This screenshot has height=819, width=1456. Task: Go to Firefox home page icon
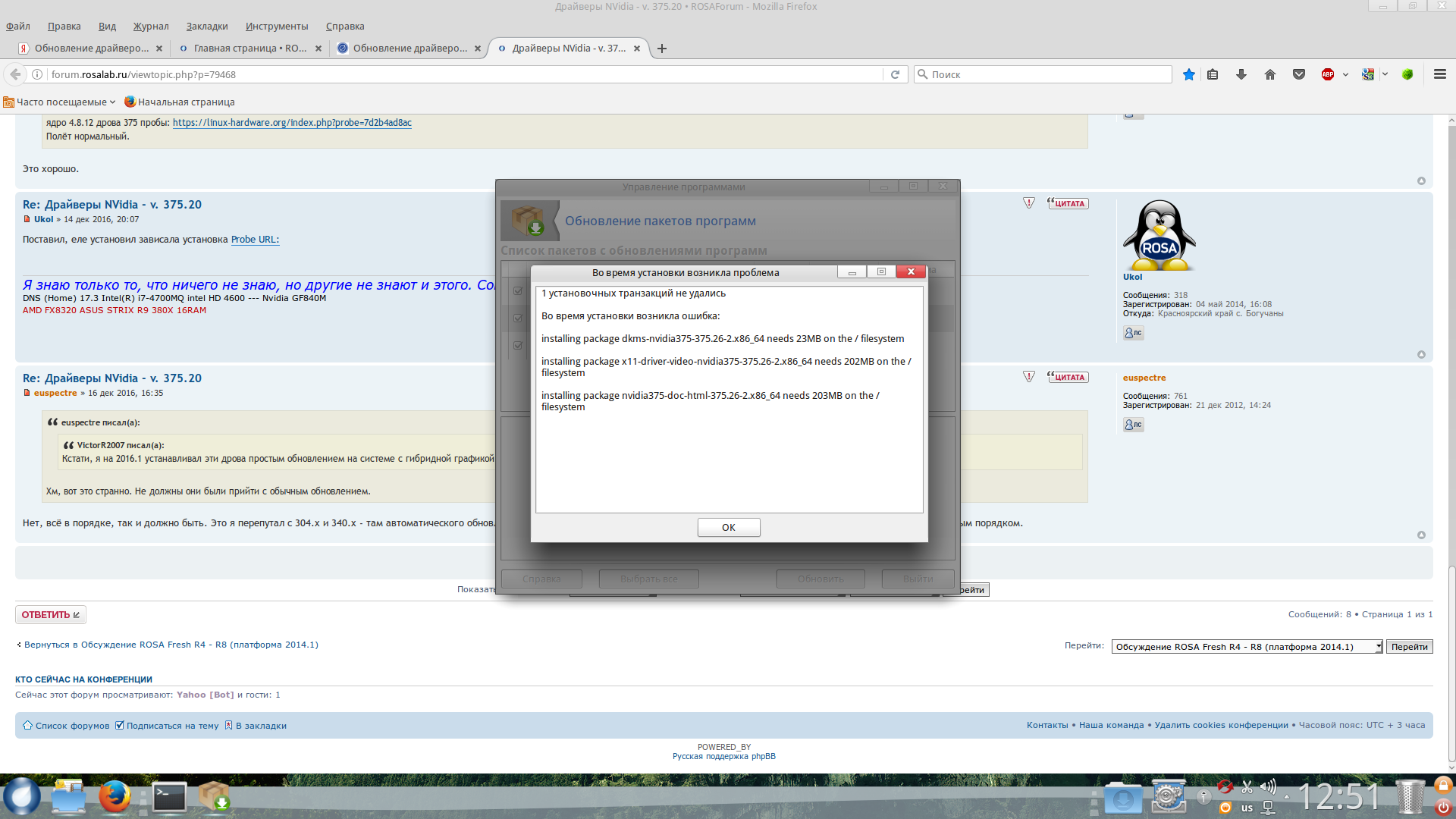pyautogui.click(x=1270, y=74)
